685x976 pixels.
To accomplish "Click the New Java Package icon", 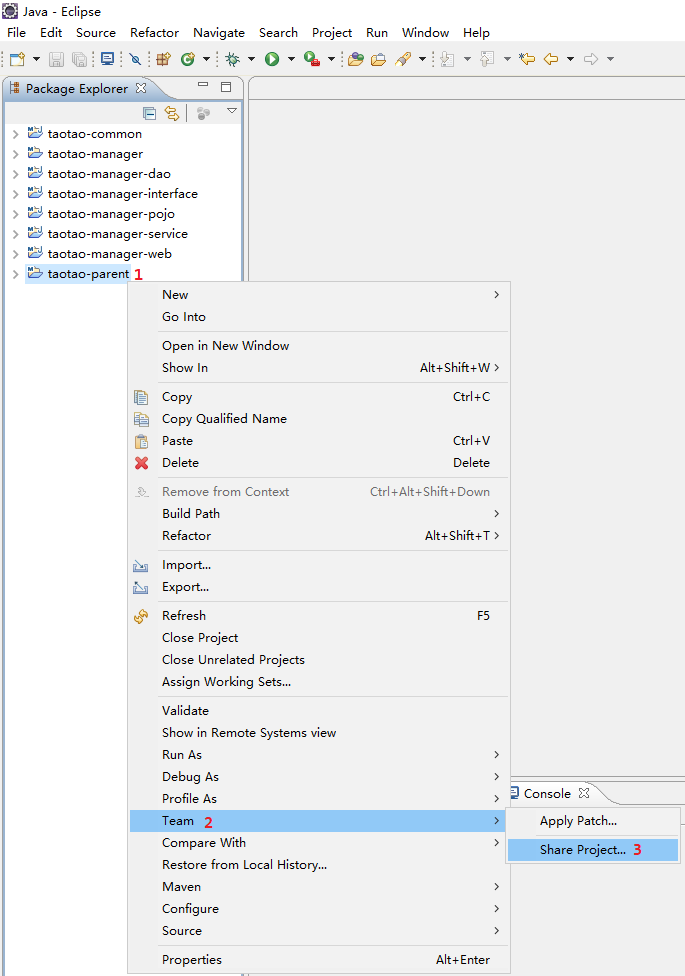I will (x=164, y=59).
